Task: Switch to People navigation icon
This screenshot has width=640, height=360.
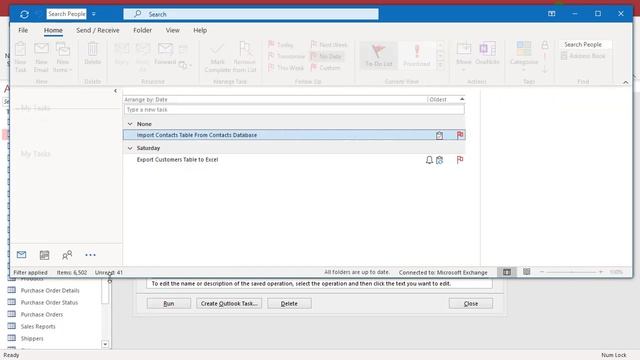Action: coord(67,255)
